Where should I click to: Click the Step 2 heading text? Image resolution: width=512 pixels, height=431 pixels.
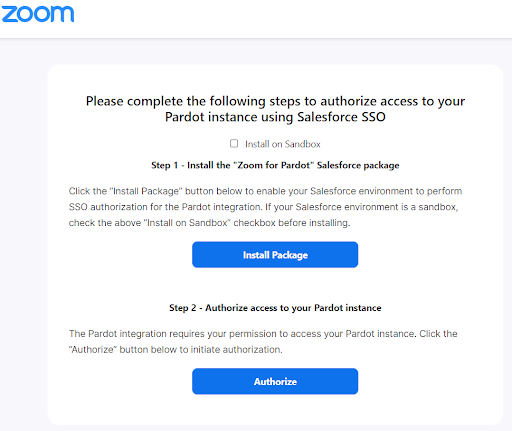pyautogui.click(x=275, y=308)
